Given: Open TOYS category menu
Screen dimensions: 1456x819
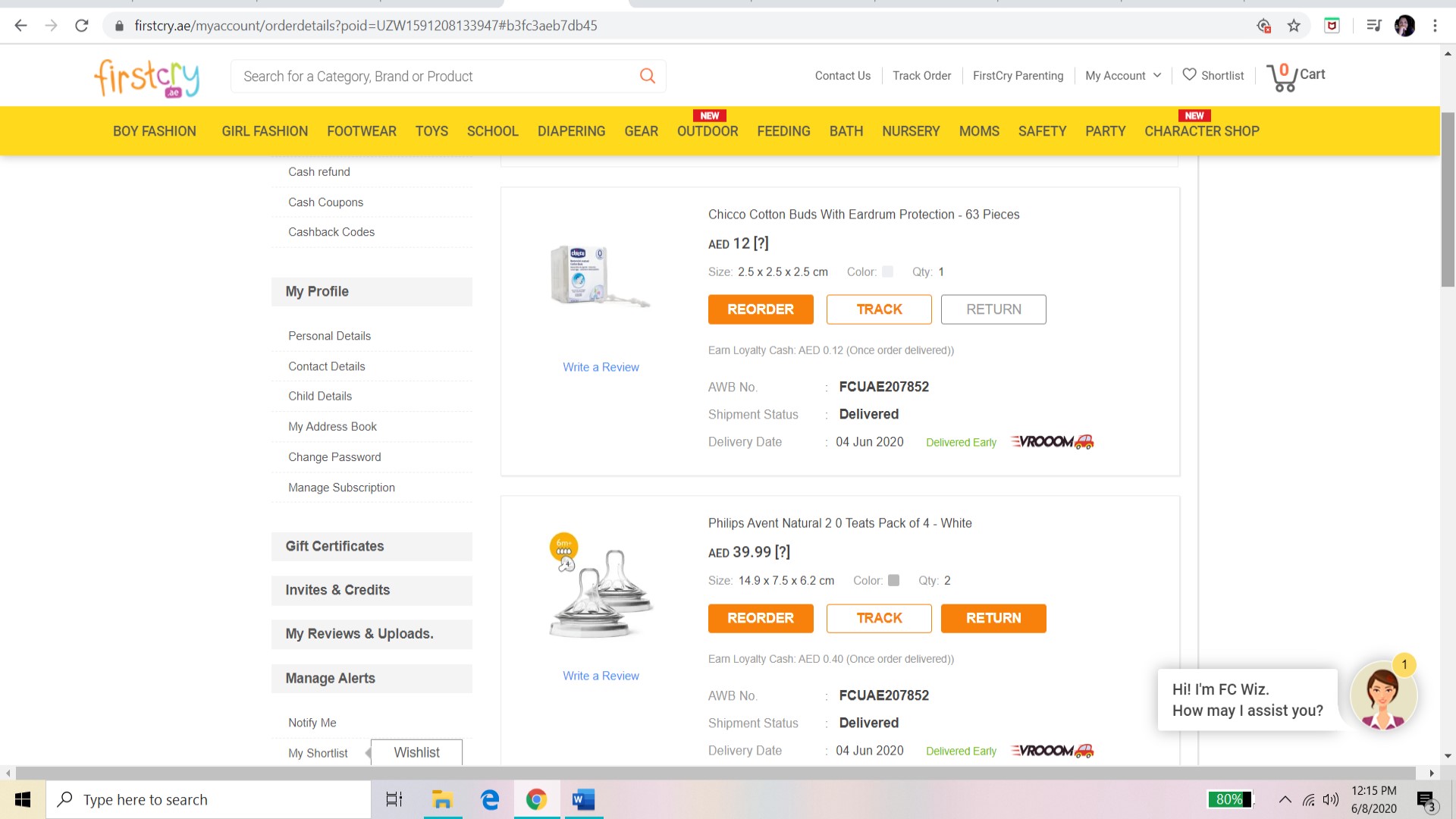Looking at the screenshot, I should point(431,131).
